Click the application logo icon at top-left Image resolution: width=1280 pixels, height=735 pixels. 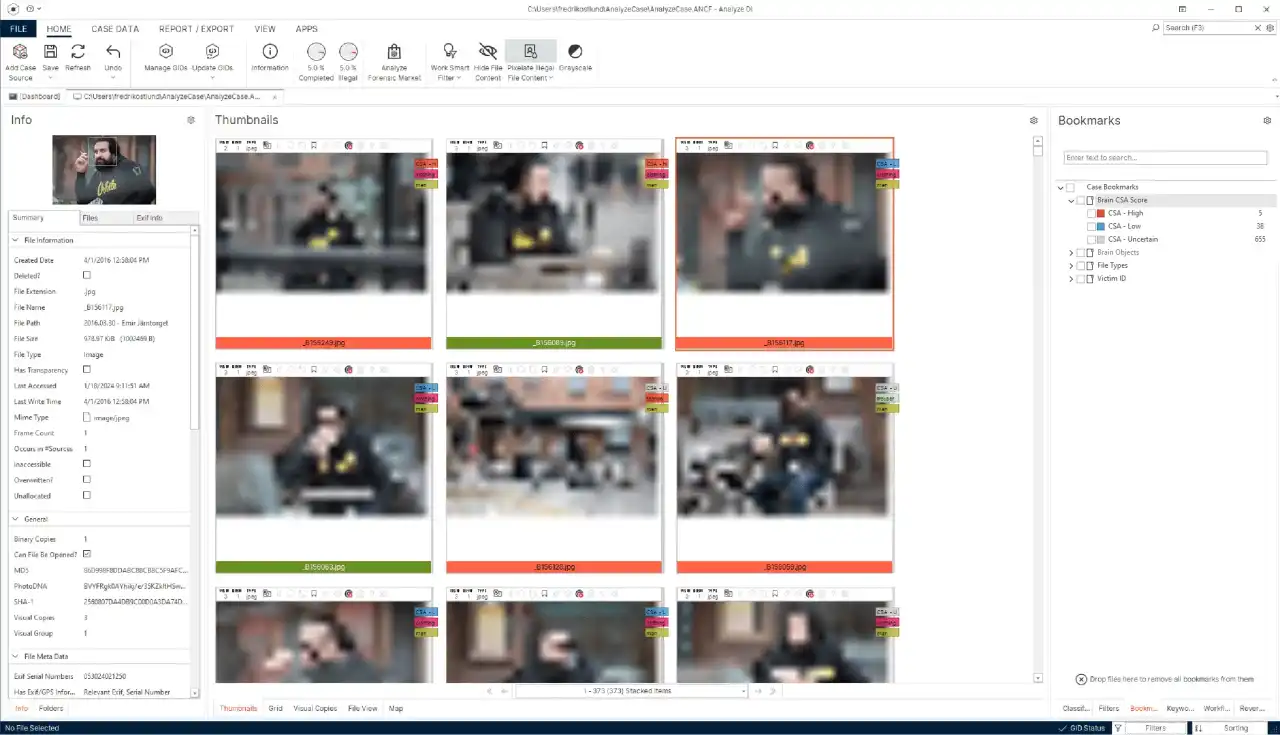click(x=13, y=9)
